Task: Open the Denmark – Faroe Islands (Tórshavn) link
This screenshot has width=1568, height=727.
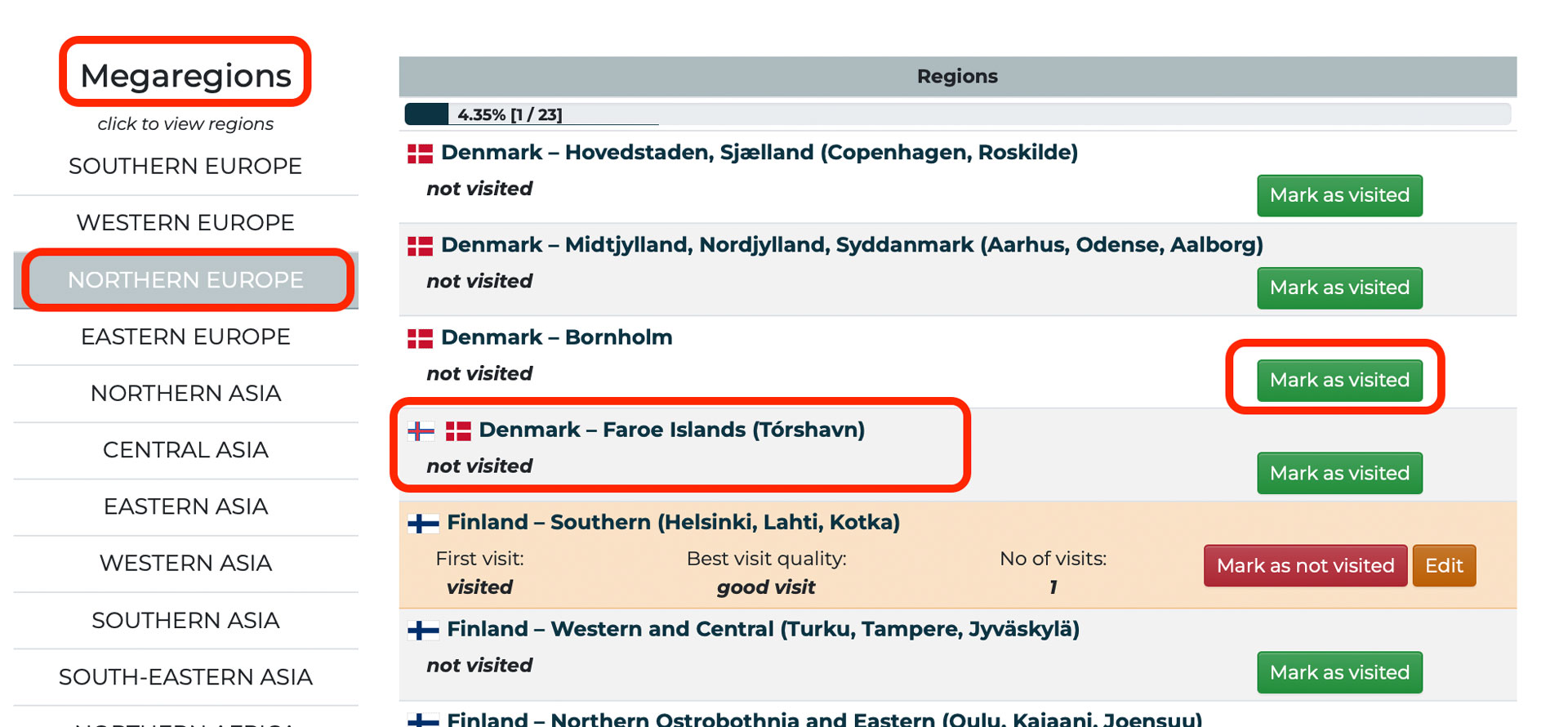Action: click(671, 430)
